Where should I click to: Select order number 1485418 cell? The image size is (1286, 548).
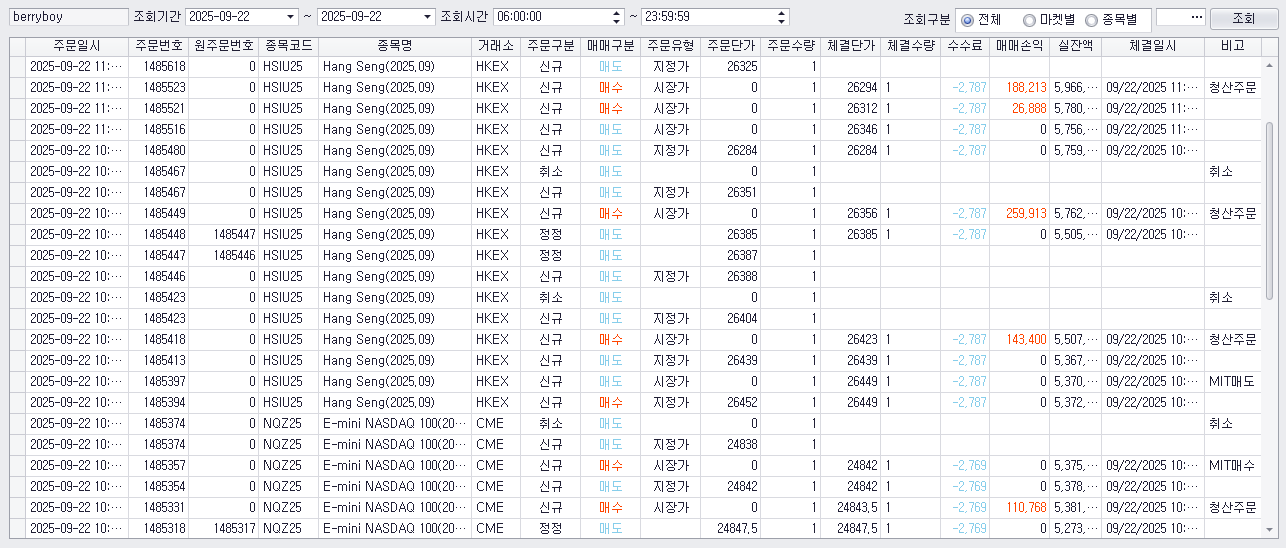click(158, 339)
